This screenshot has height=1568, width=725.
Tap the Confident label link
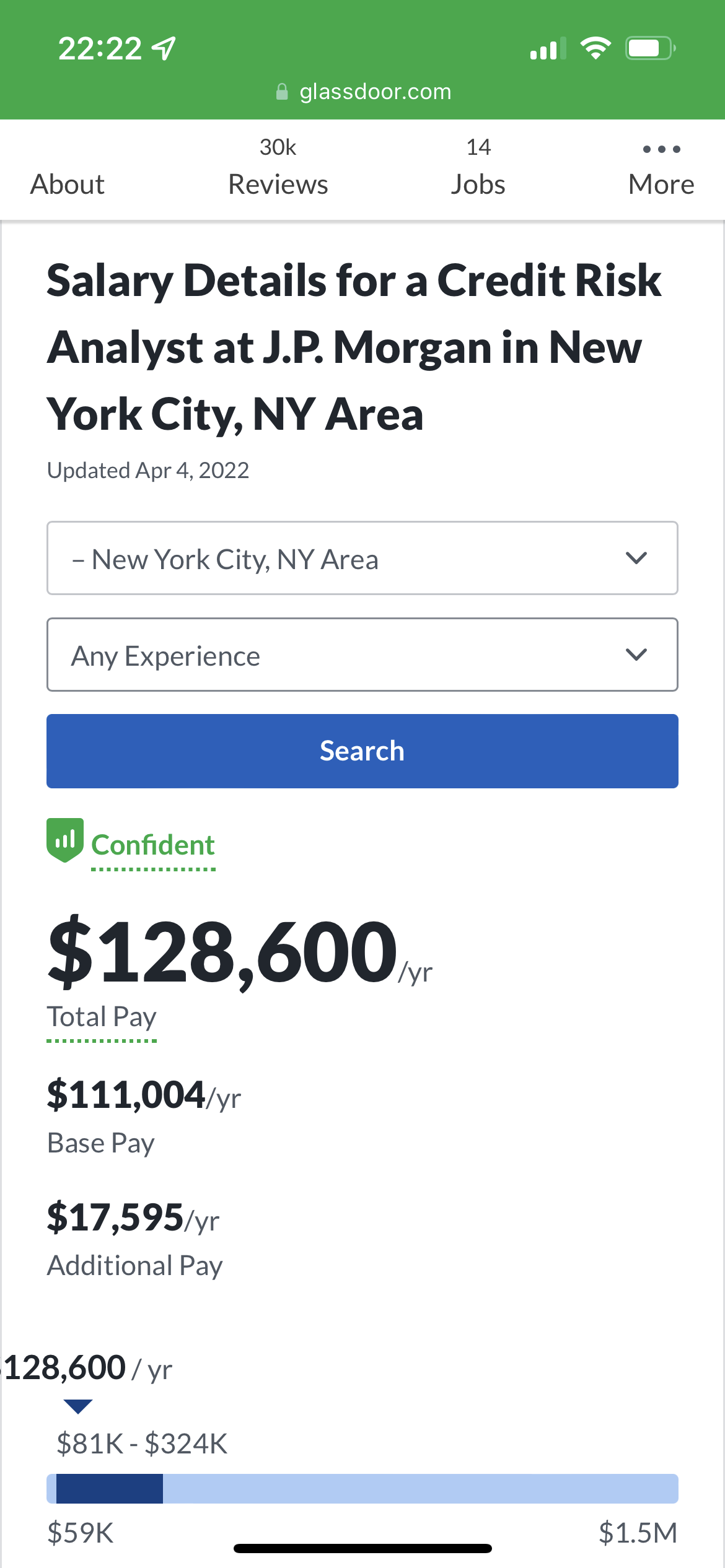(x=153, y=845)
